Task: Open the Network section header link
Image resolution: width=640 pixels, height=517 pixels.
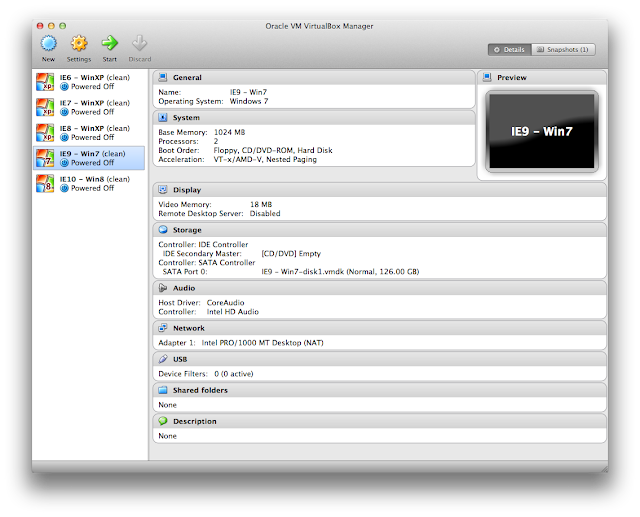Action: 189,328
